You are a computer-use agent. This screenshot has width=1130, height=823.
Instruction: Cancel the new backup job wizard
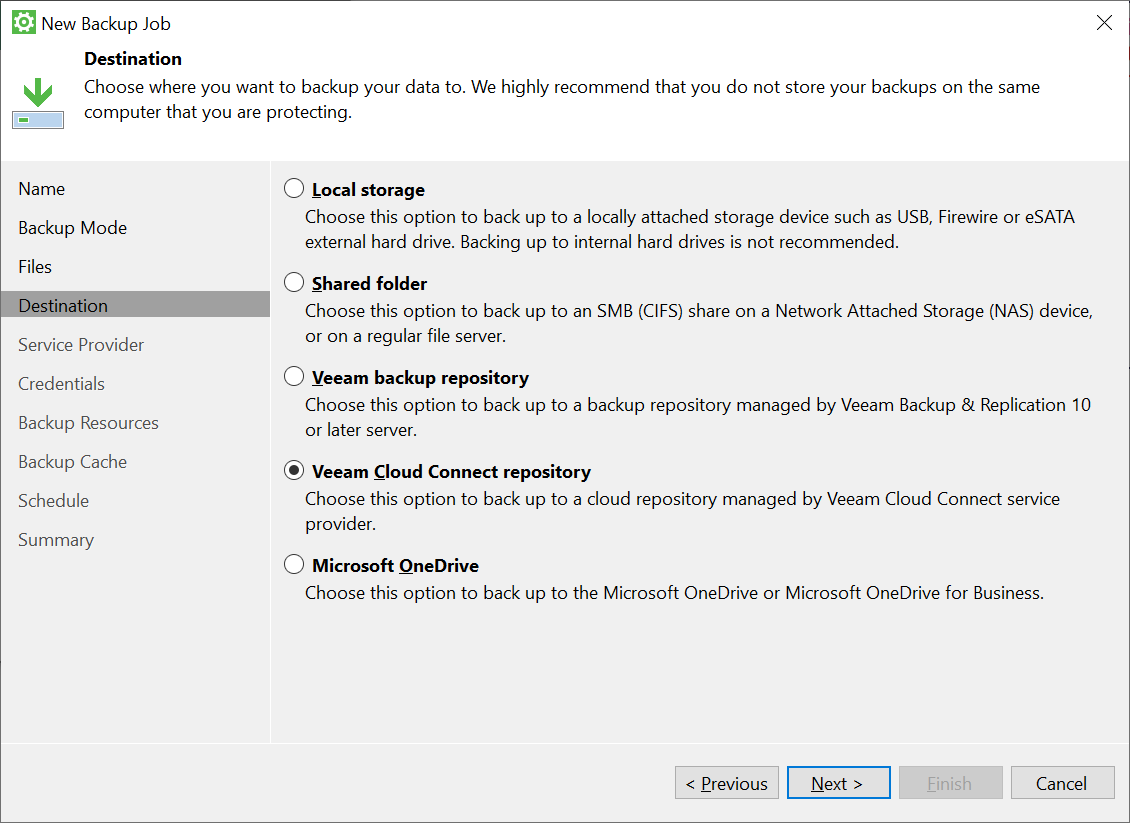click(1062, 783)
